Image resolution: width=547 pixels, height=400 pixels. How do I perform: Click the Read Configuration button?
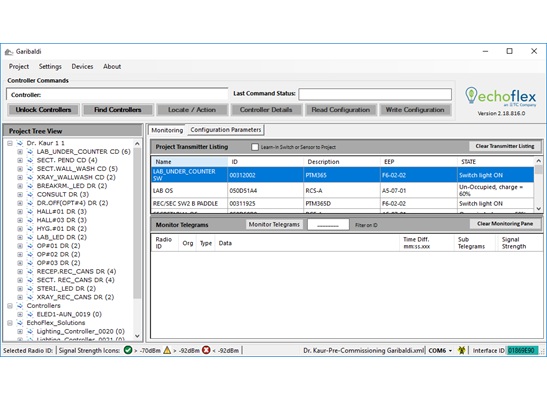(340, 110)
